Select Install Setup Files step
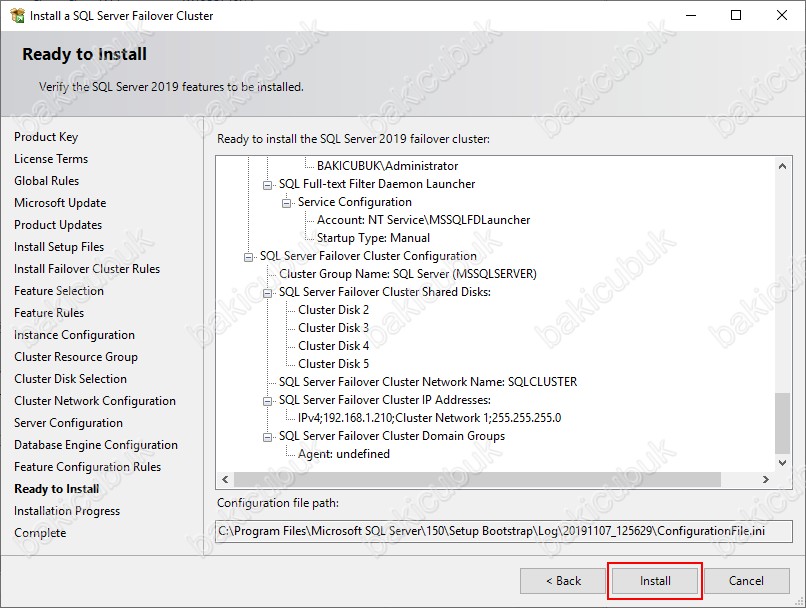 pyautogui.click(x=59, y=247)
